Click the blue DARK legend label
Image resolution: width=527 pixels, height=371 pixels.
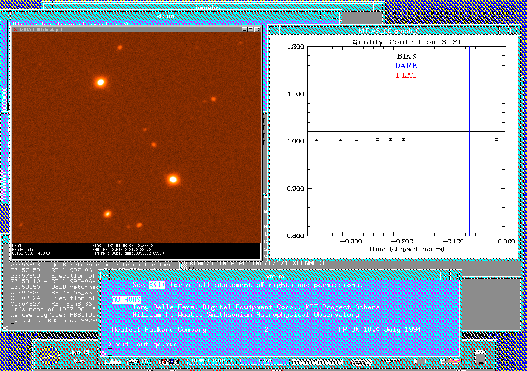tap(406, 66)
